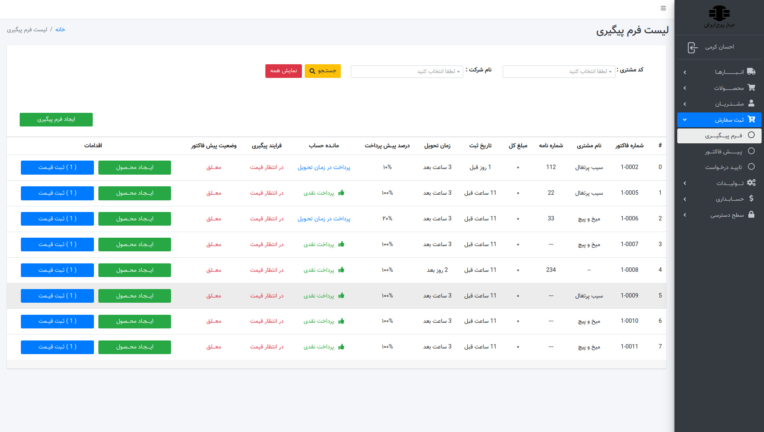Click the green ایجاد فرم پیگیری button
Screen dimensions: 764x432
[56, 120]
